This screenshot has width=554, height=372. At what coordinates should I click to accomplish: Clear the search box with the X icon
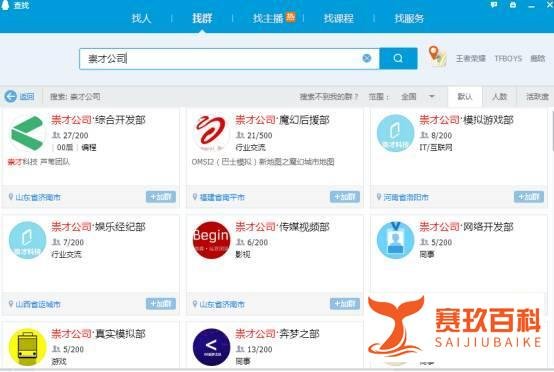click(367, 58)
